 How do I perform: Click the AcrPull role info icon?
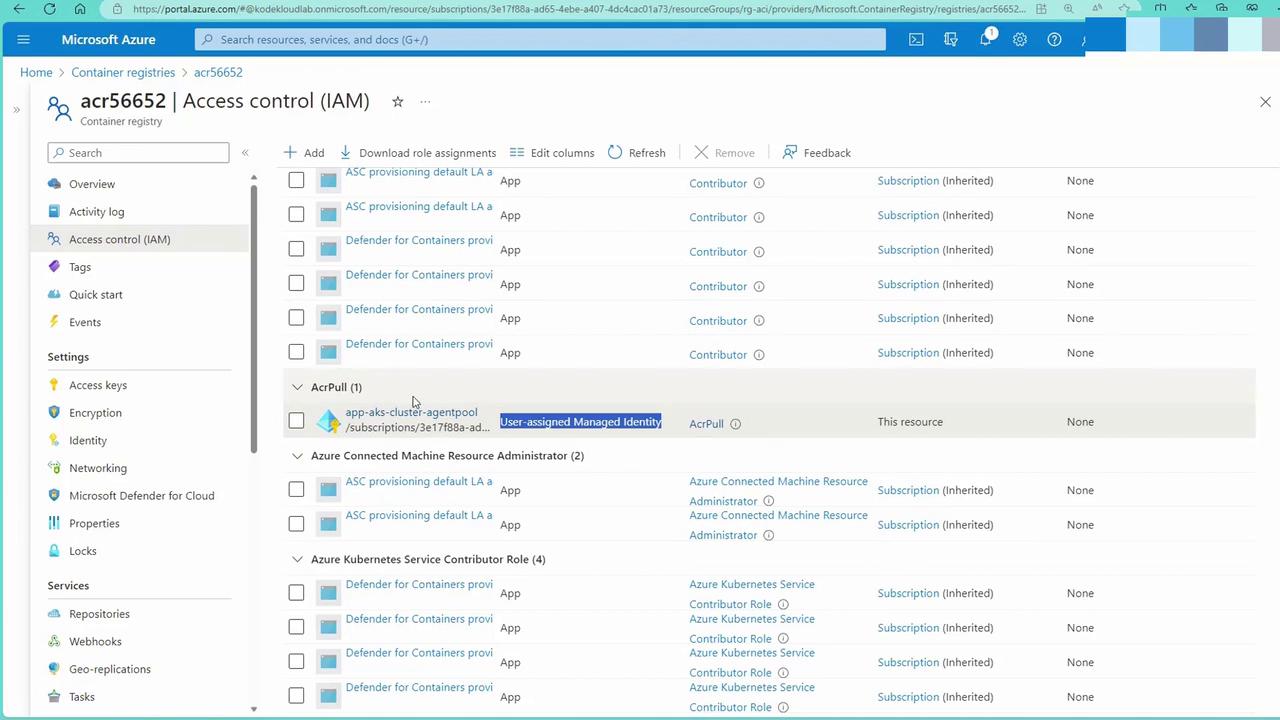pyautogui.click(x=735, y=424)
